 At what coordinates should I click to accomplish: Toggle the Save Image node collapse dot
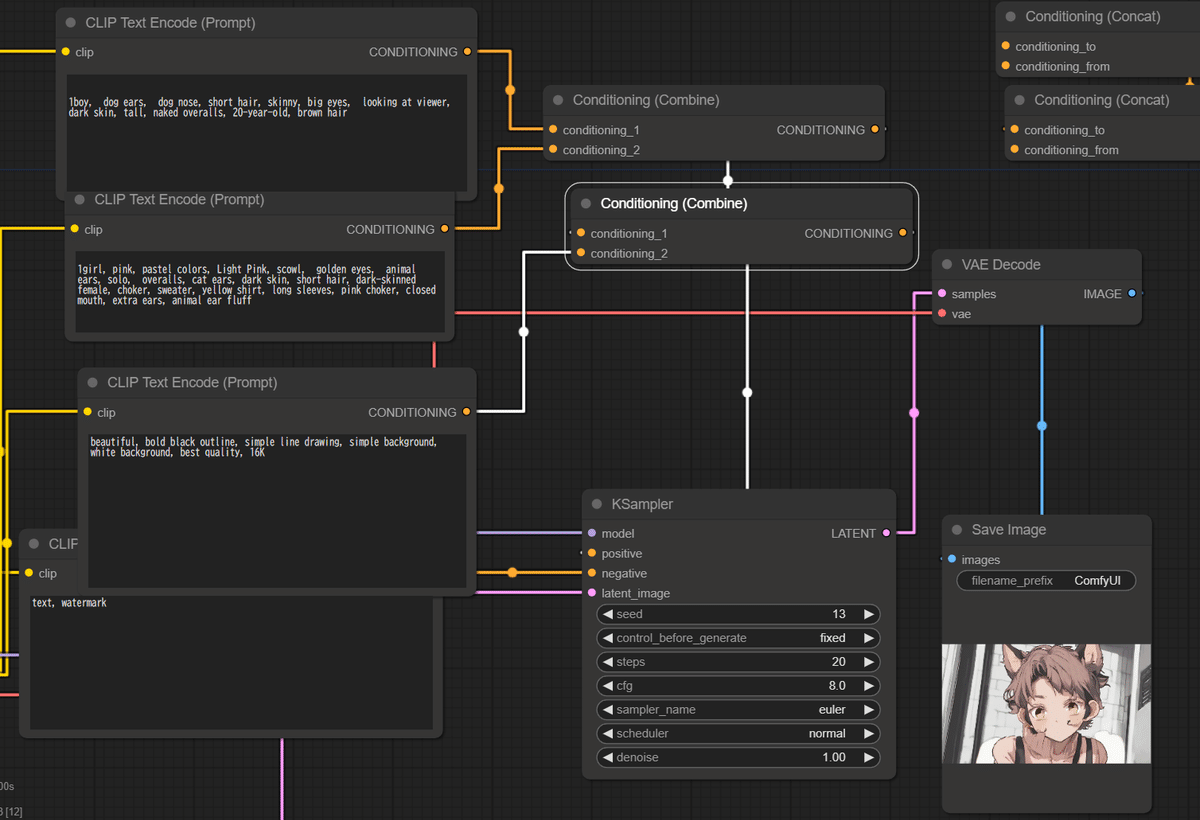(x=957, y=530)
